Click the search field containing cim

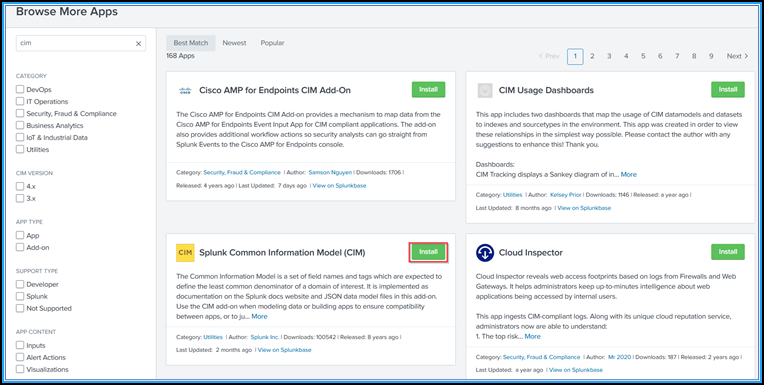point(81,43)
